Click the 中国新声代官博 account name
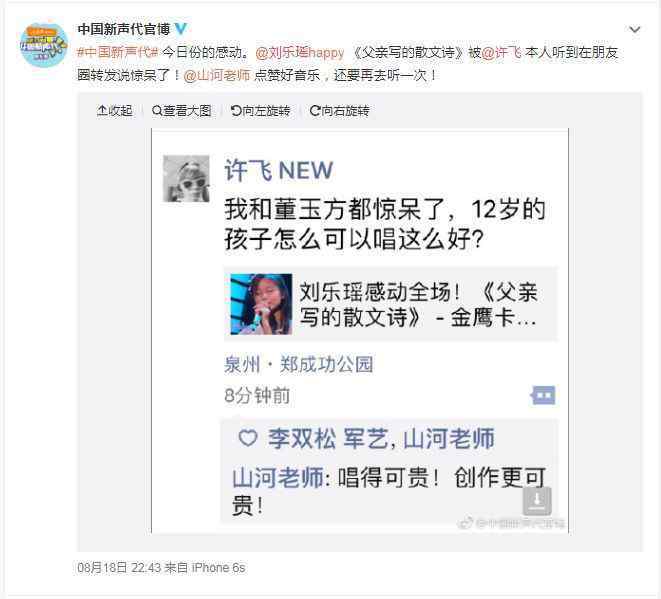This screenshot has width=661, height=599. [x=124, y=29]
